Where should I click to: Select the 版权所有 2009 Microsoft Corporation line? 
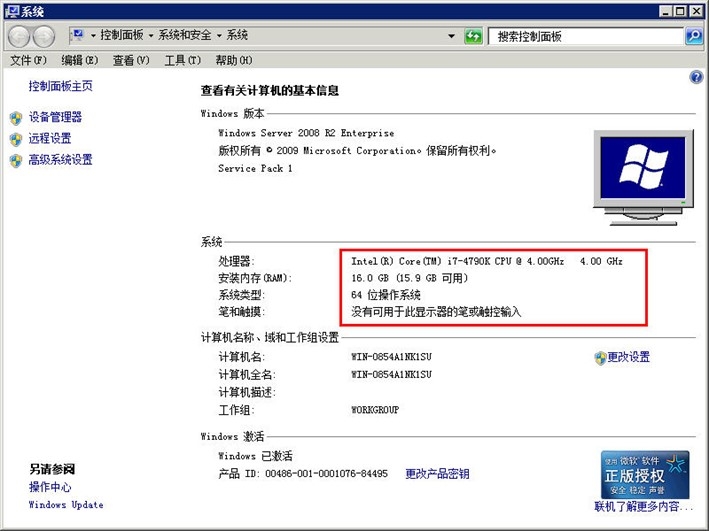(x=357, y=151)
